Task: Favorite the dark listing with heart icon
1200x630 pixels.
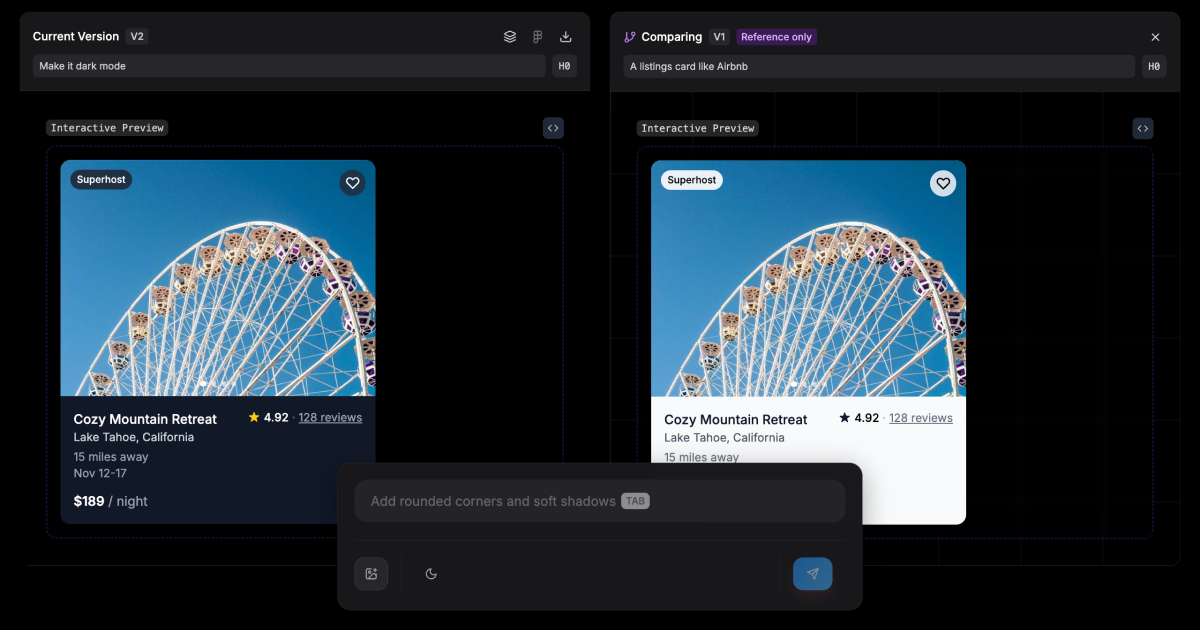Action: point(352,183)
